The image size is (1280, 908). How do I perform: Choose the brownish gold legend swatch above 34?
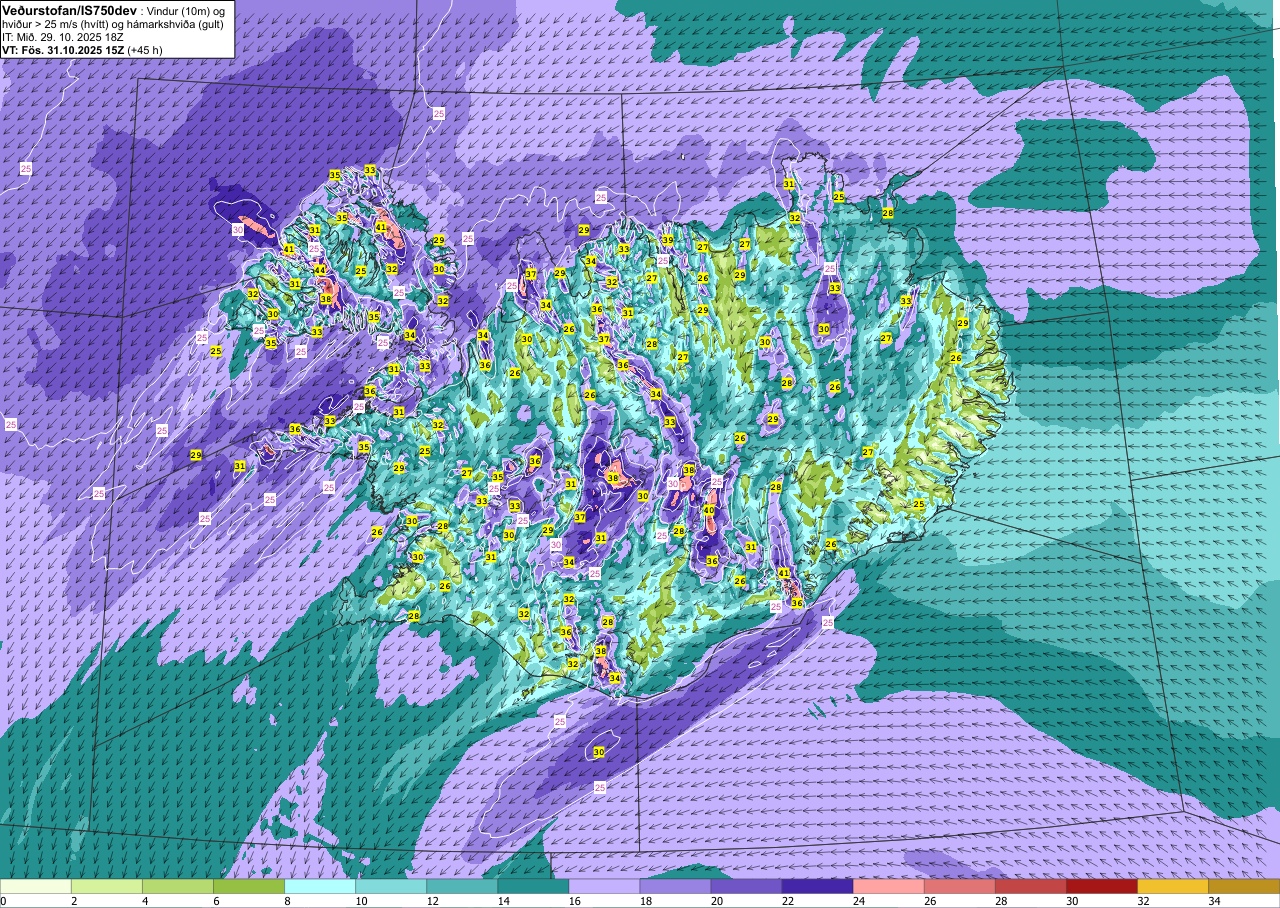[1243, 886]
